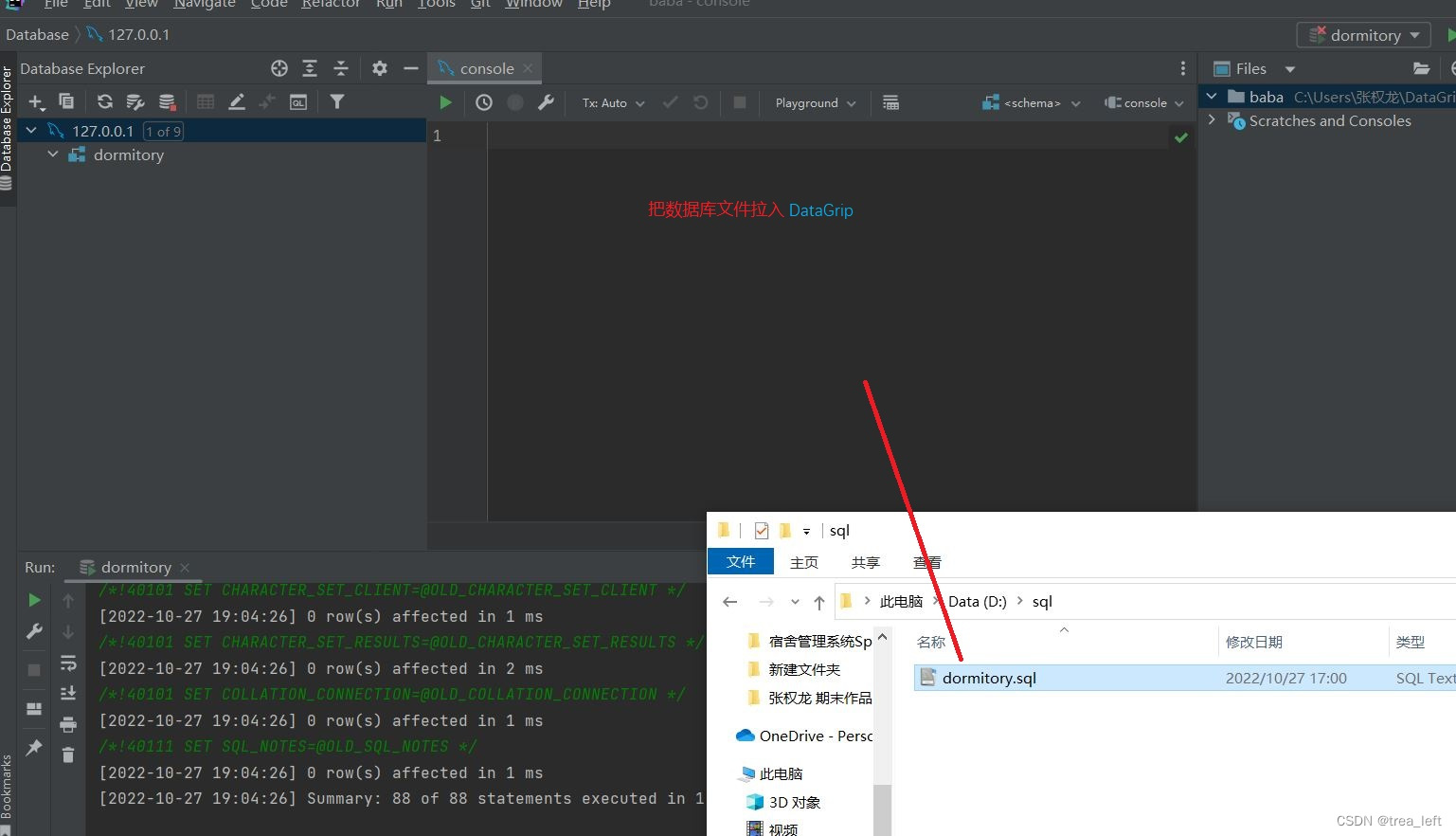Select dormitory tab in Run panel
The height and width of the screenshot is (836, 1456).
click(x=136, y=567)
